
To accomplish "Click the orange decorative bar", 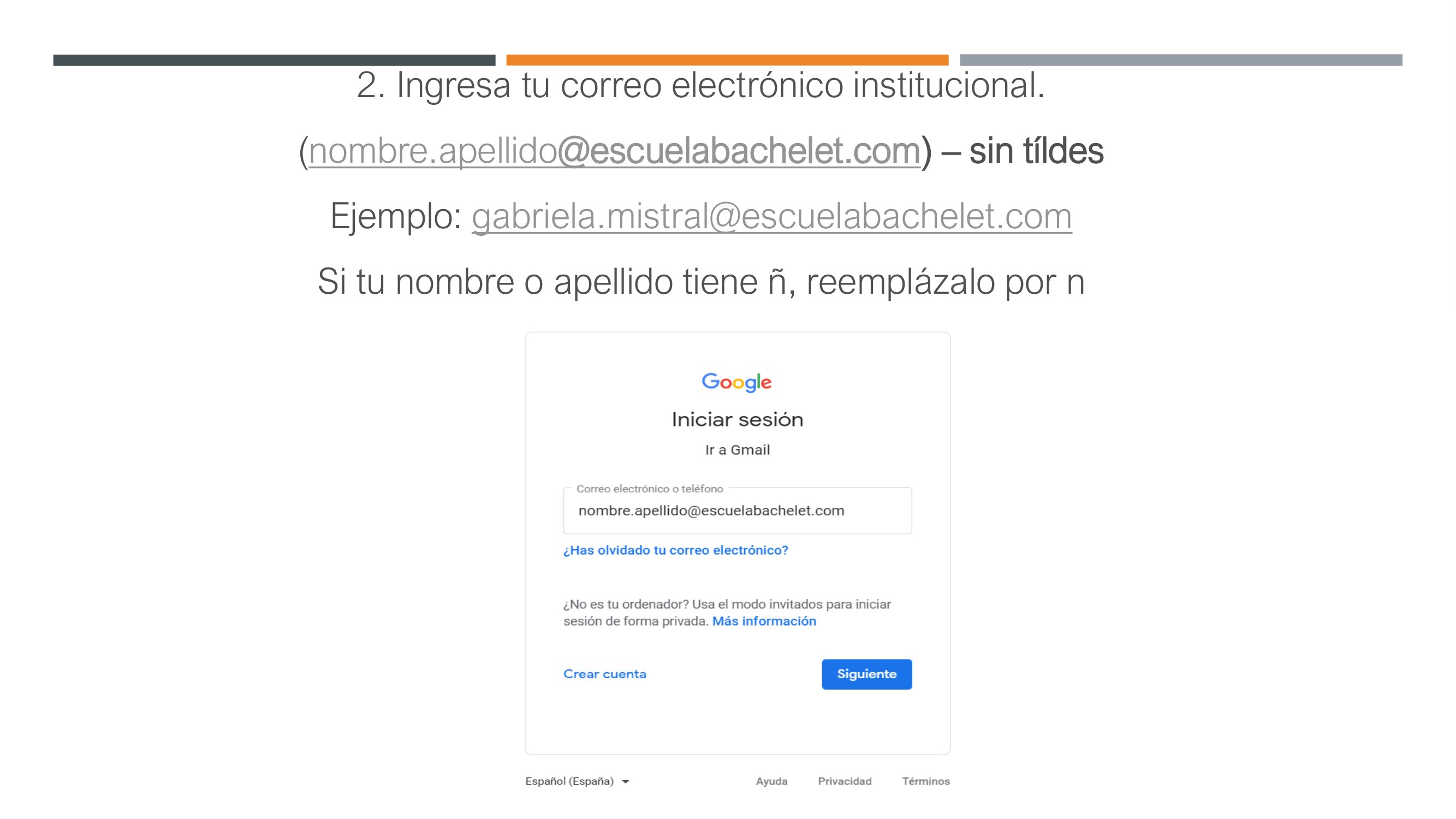I will tap(727, 60).
